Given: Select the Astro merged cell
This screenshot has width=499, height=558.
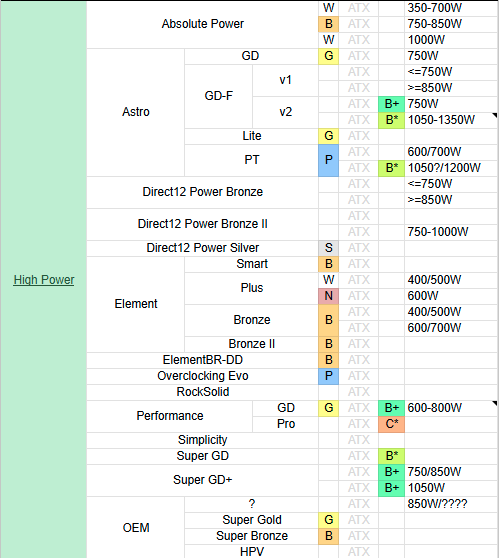Looking at the screenshot, I should tap(136, 112).
